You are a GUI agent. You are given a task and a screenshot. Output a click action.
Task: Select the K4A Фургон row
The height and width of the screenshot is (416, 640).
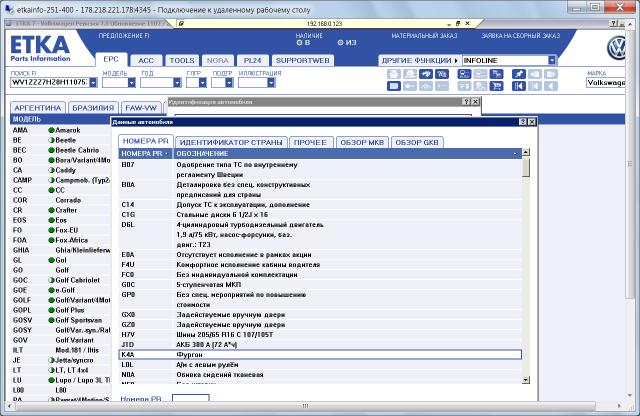coord(320,355)
